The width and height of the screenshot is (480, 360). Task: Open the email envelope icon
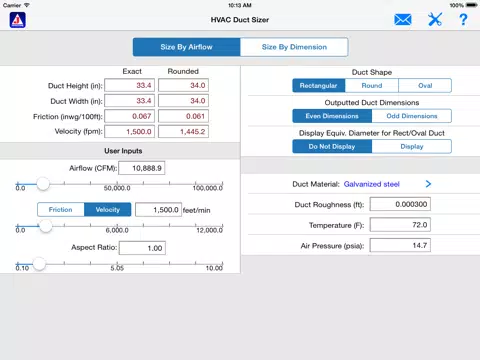[403, 20]
